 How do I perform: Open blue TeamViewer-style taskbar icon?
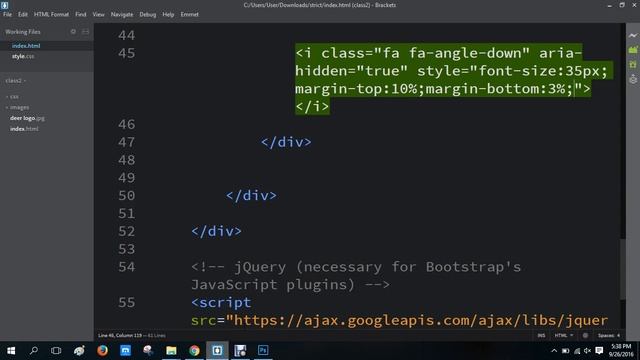coord(125,351)
